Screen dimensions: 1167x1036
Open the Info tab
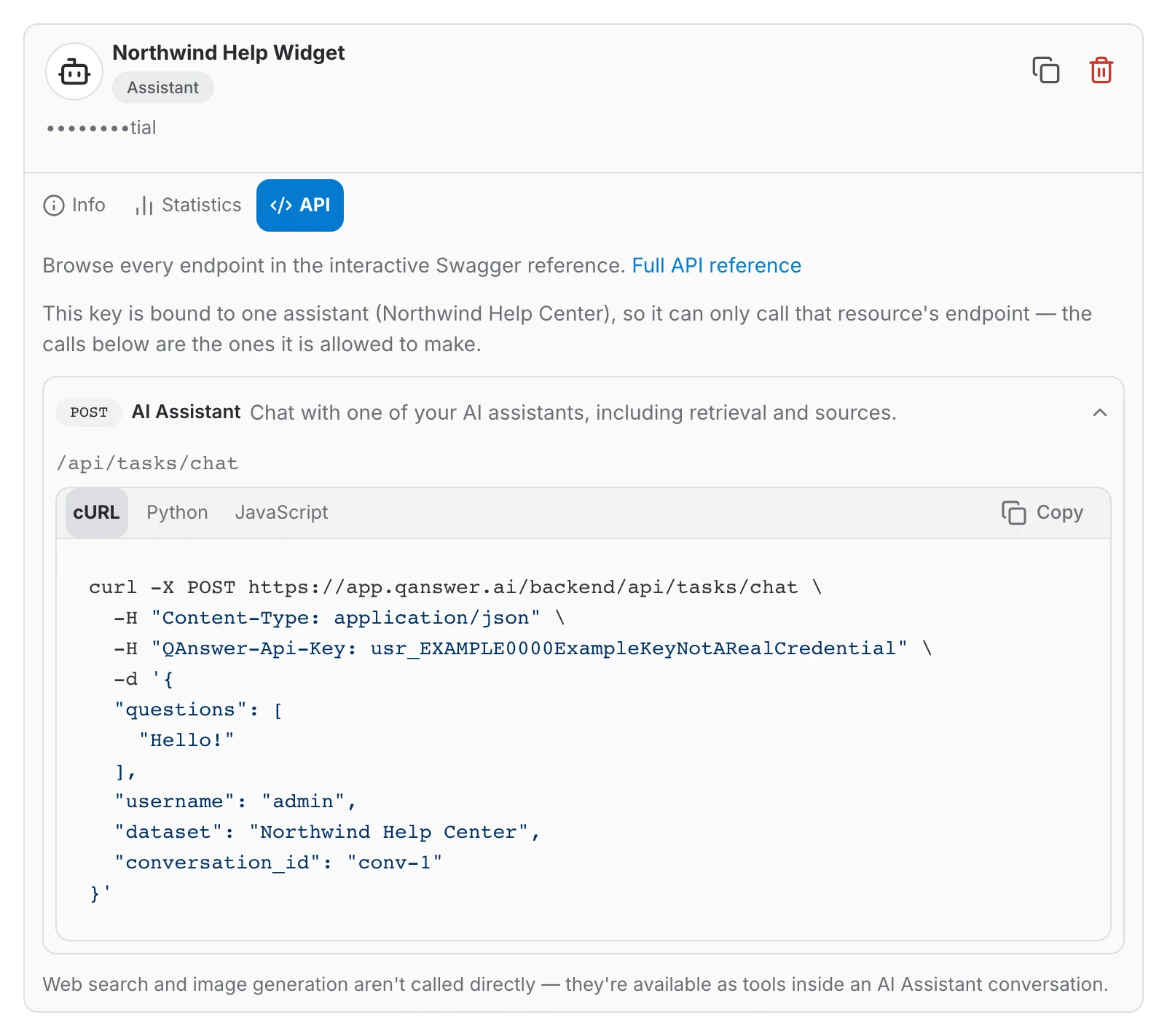click(74, 205)
